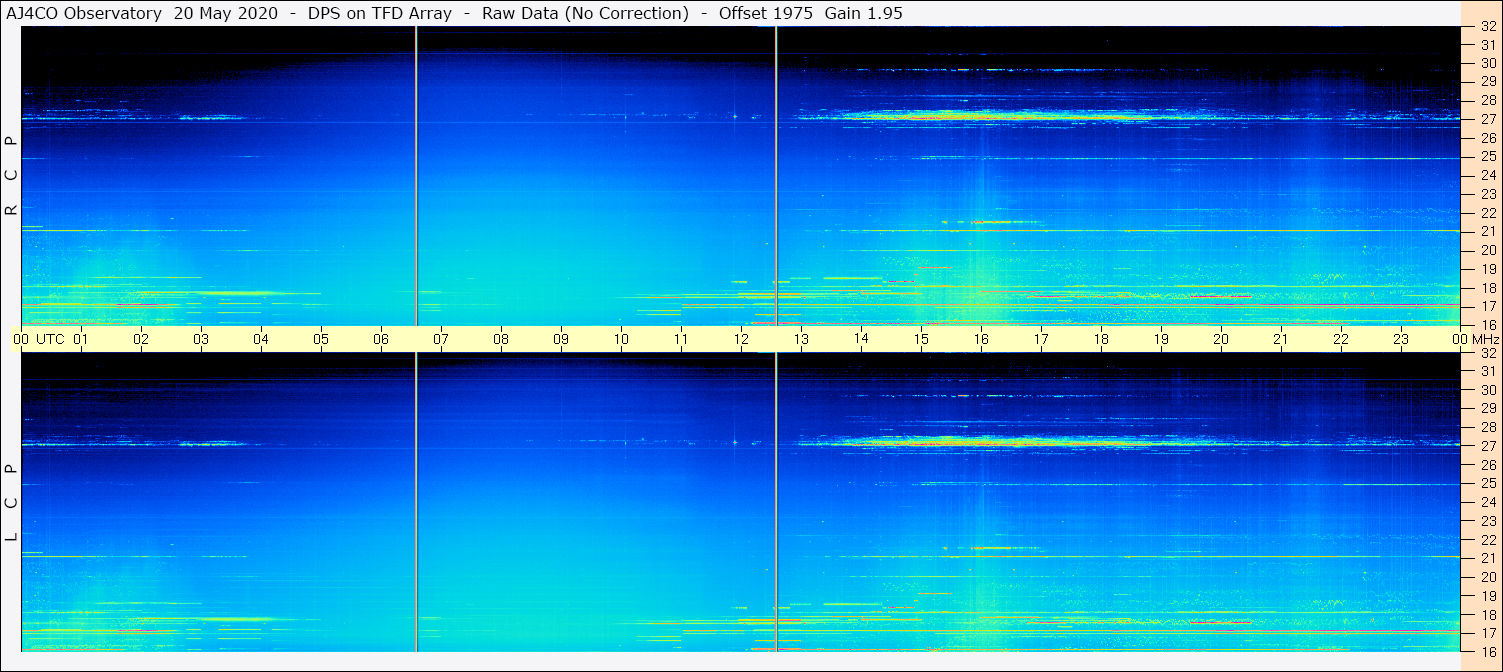Screen dimensions: 1503x672
Task: Click the 16 MHz label of LCP panel
Action: point(1487,651)
